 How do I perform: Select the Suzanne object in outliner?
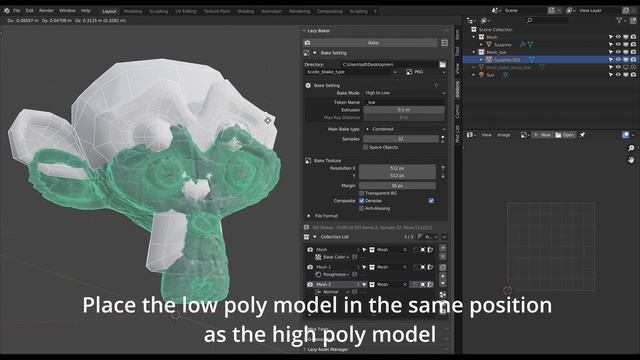tap(502, 44)
